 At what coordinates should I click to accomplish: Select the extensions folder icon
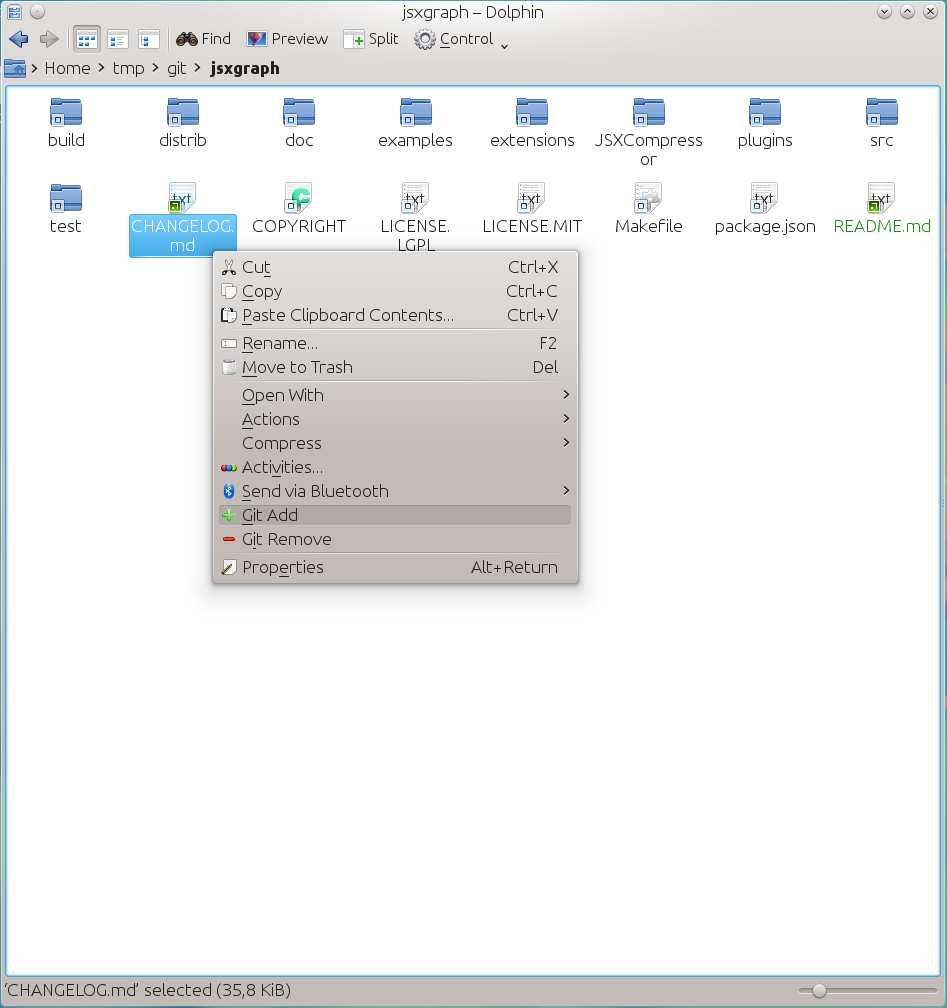[532, 112]
